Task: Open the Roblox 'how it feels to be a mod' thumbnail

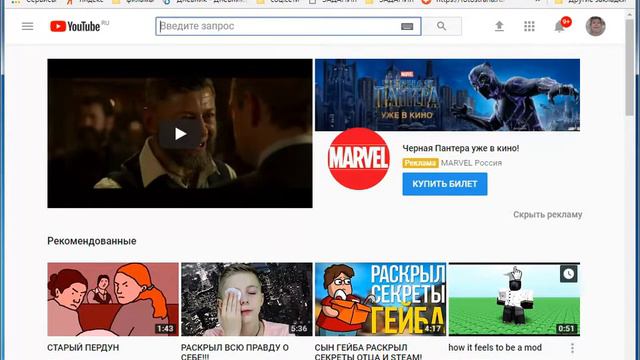Action: coord(514,299)
